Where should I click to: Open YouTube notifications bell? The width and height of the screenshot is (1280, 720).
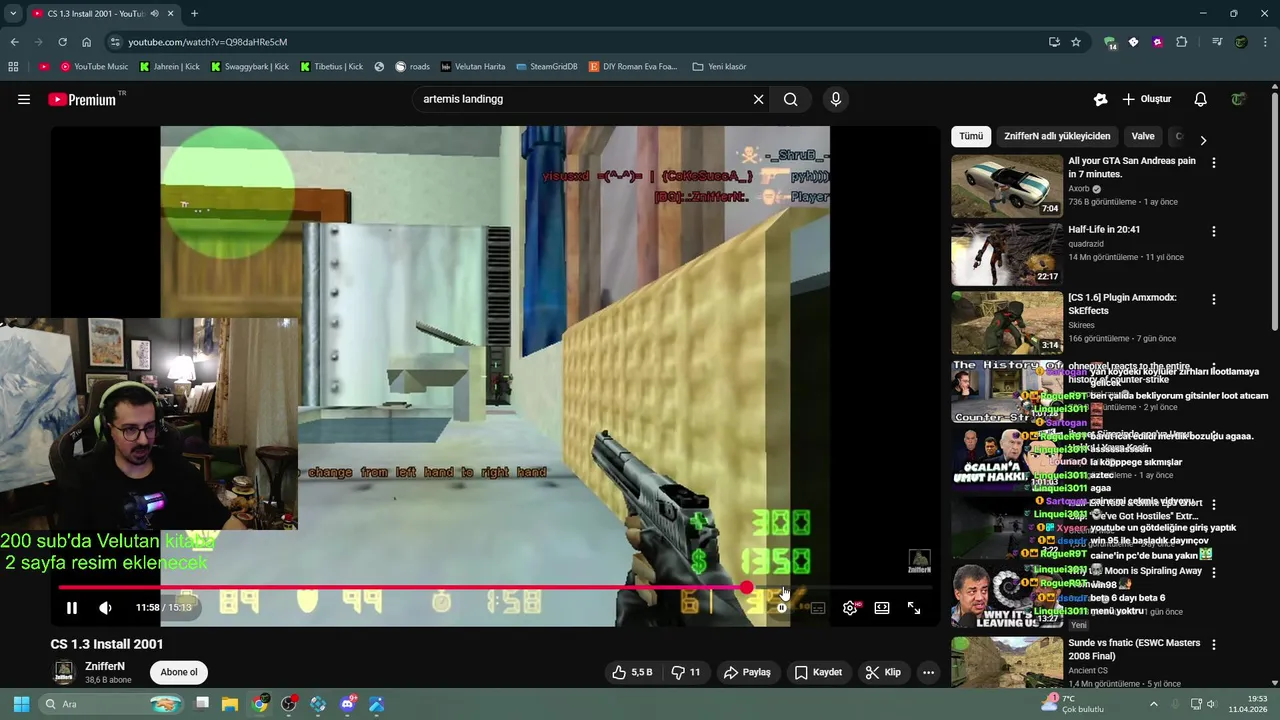click(1200, 99)
